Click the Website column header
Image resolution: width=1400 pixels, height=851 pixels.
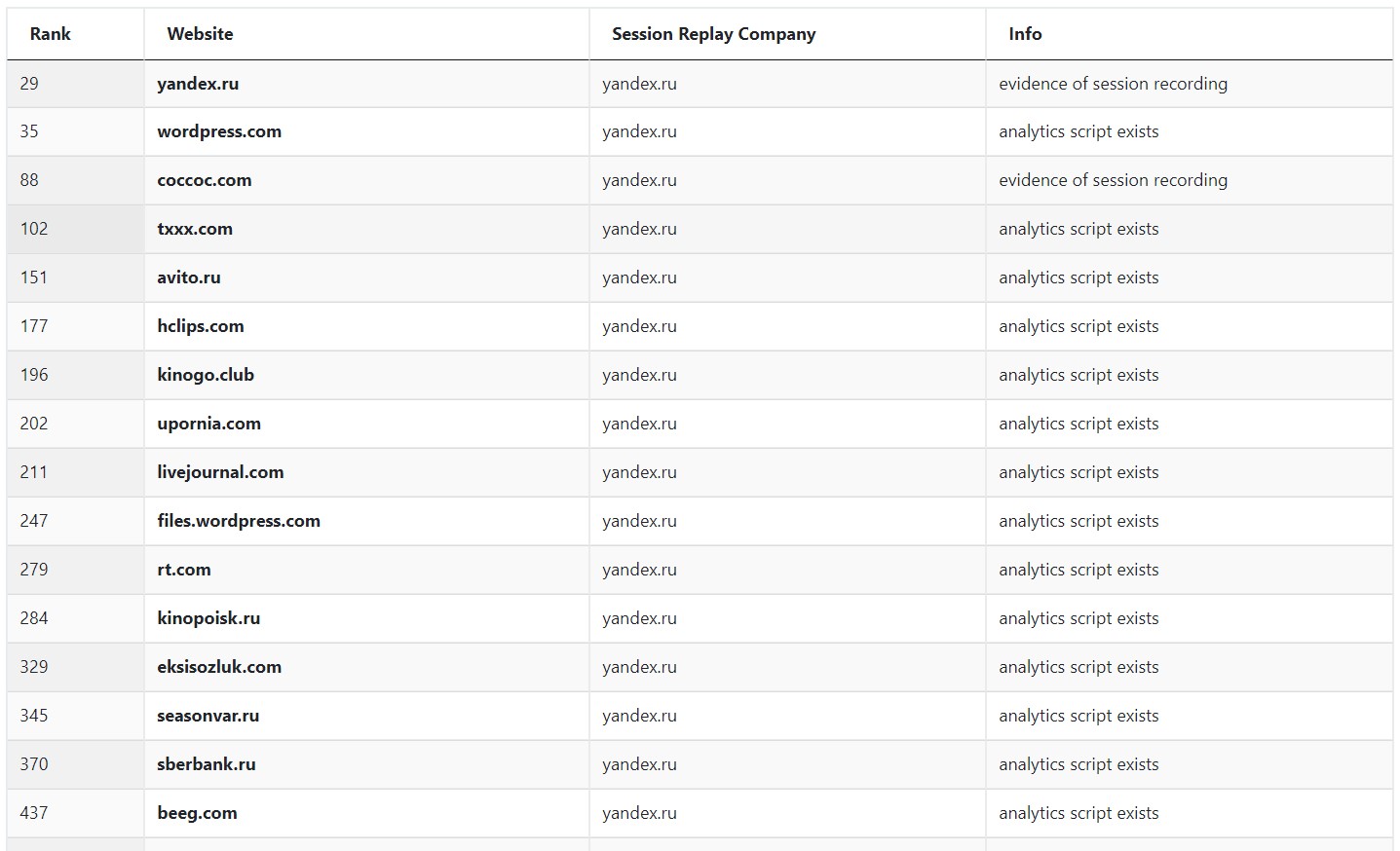pos(200,34)
